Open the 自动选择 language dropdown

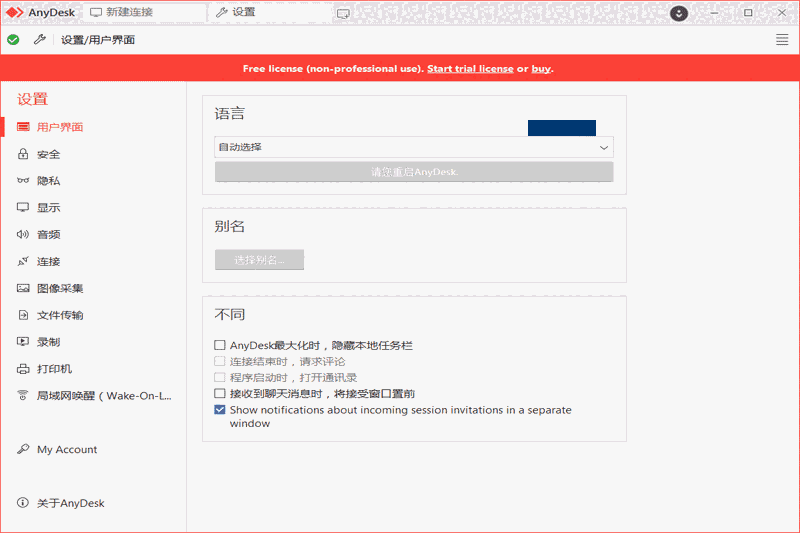[x=414, y=147]
